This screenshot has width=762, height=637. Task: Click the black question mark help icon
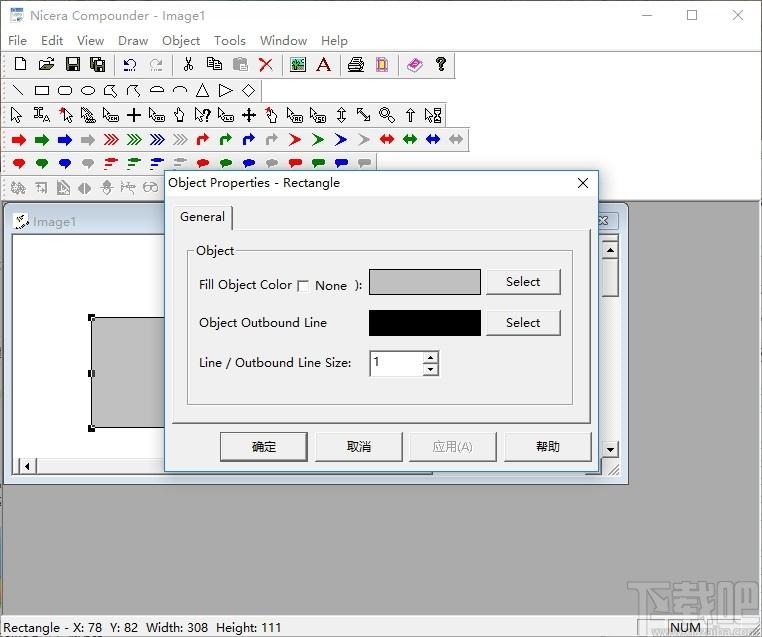point(441,64)
